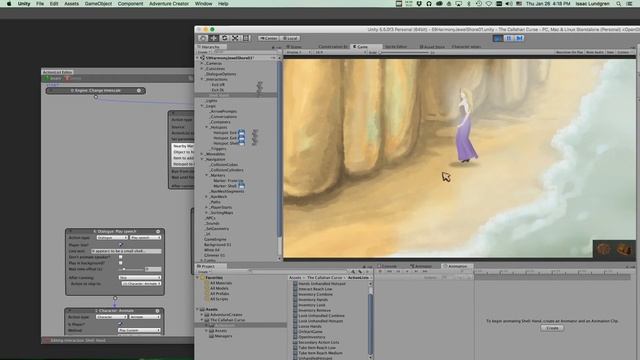Select the OpenInventory asset
640x360 pixels.
(312, 337)
